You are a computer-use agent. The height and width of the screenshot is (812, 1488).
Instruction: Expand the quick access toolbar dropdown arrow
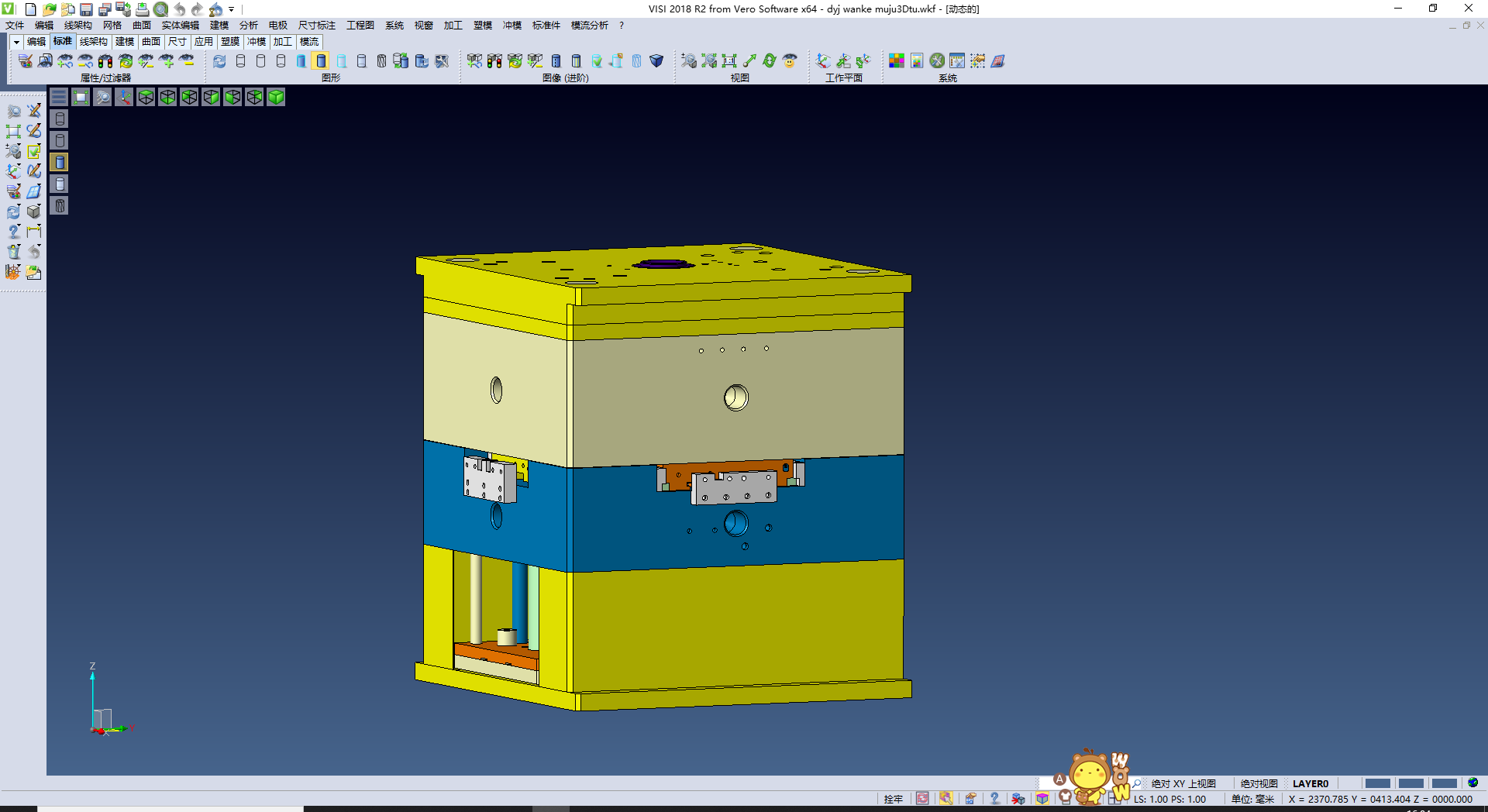tap(232, 9)
